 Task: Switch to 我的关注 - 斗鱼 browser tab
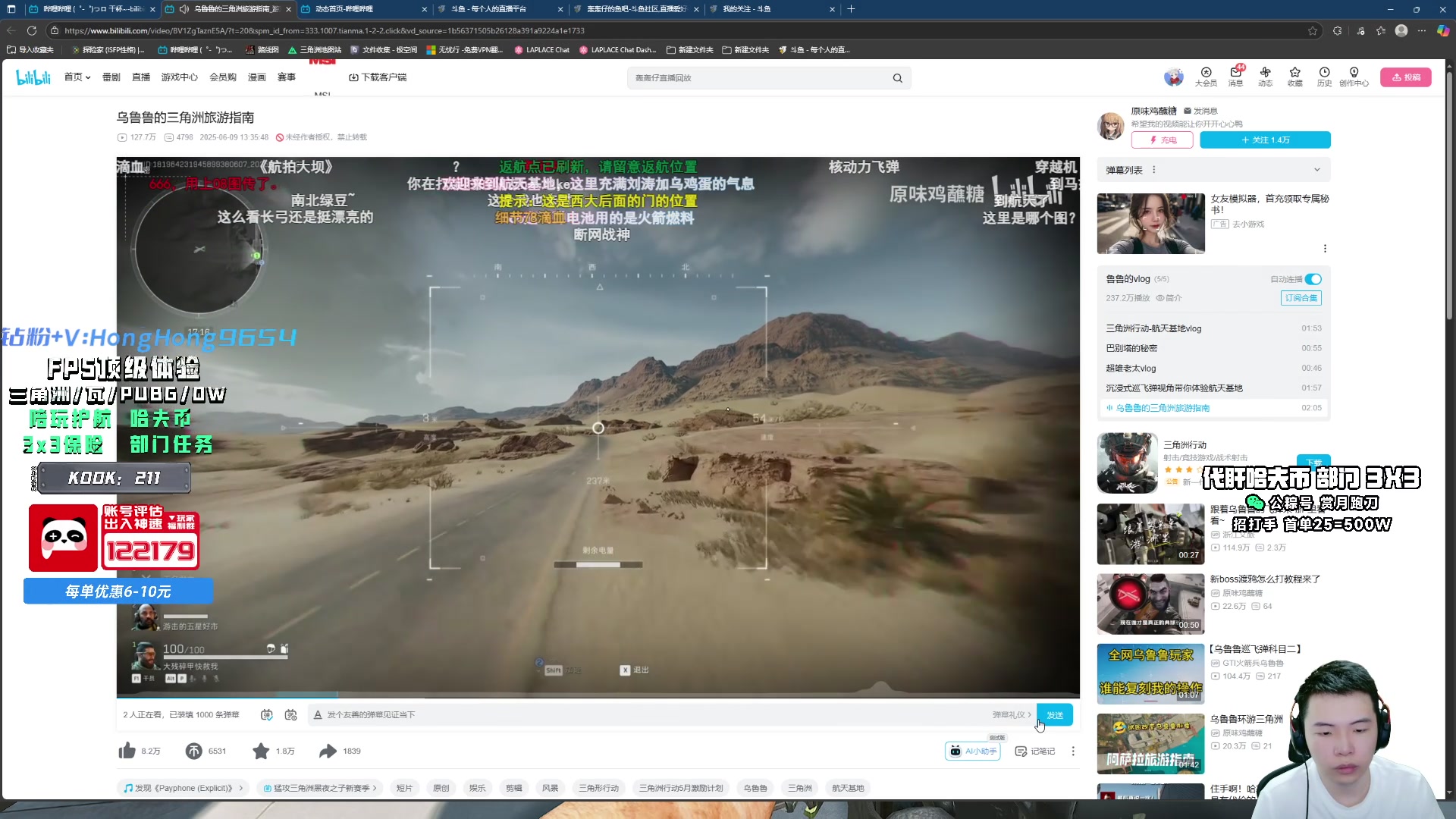click(770, 9)
